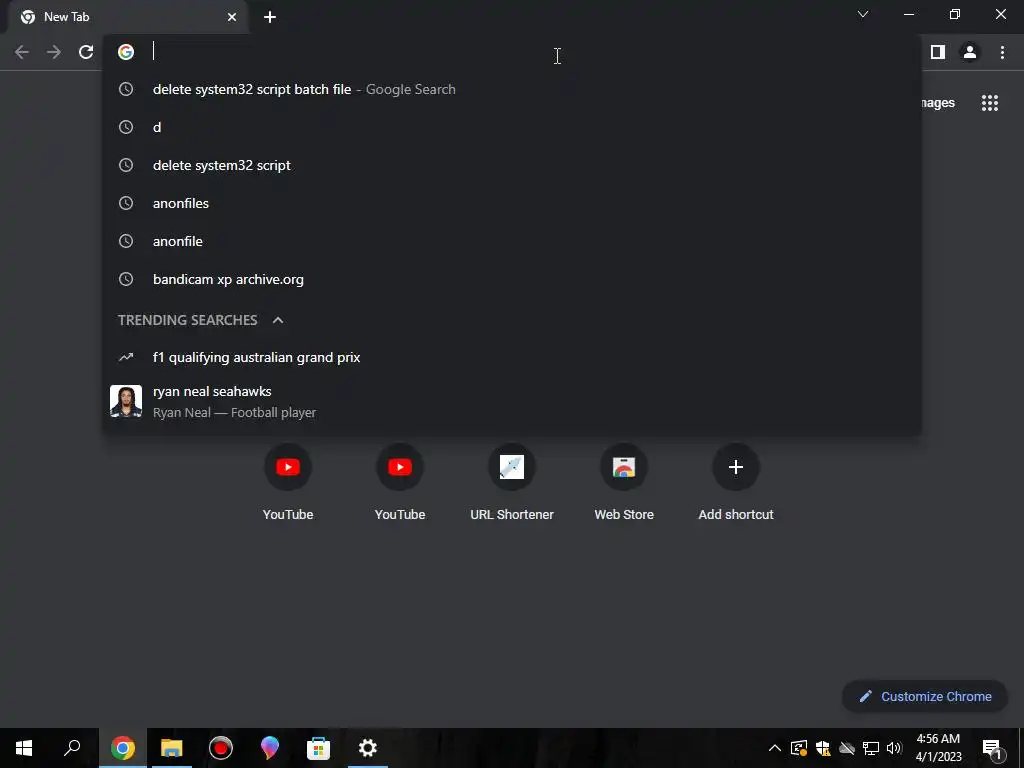Select trending search 'f1 qualifying australian grand prix'

[x=512, y=357]
